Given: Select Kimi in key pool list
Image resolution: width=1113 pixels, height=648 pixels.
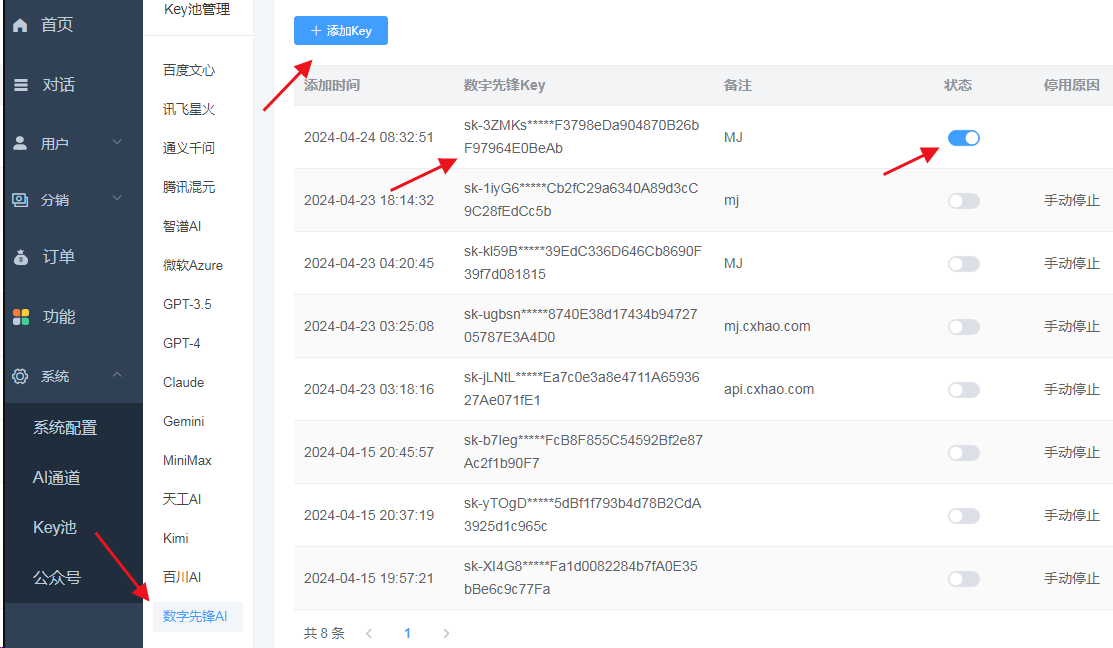Looking at the screenshot, I should 175,539.
